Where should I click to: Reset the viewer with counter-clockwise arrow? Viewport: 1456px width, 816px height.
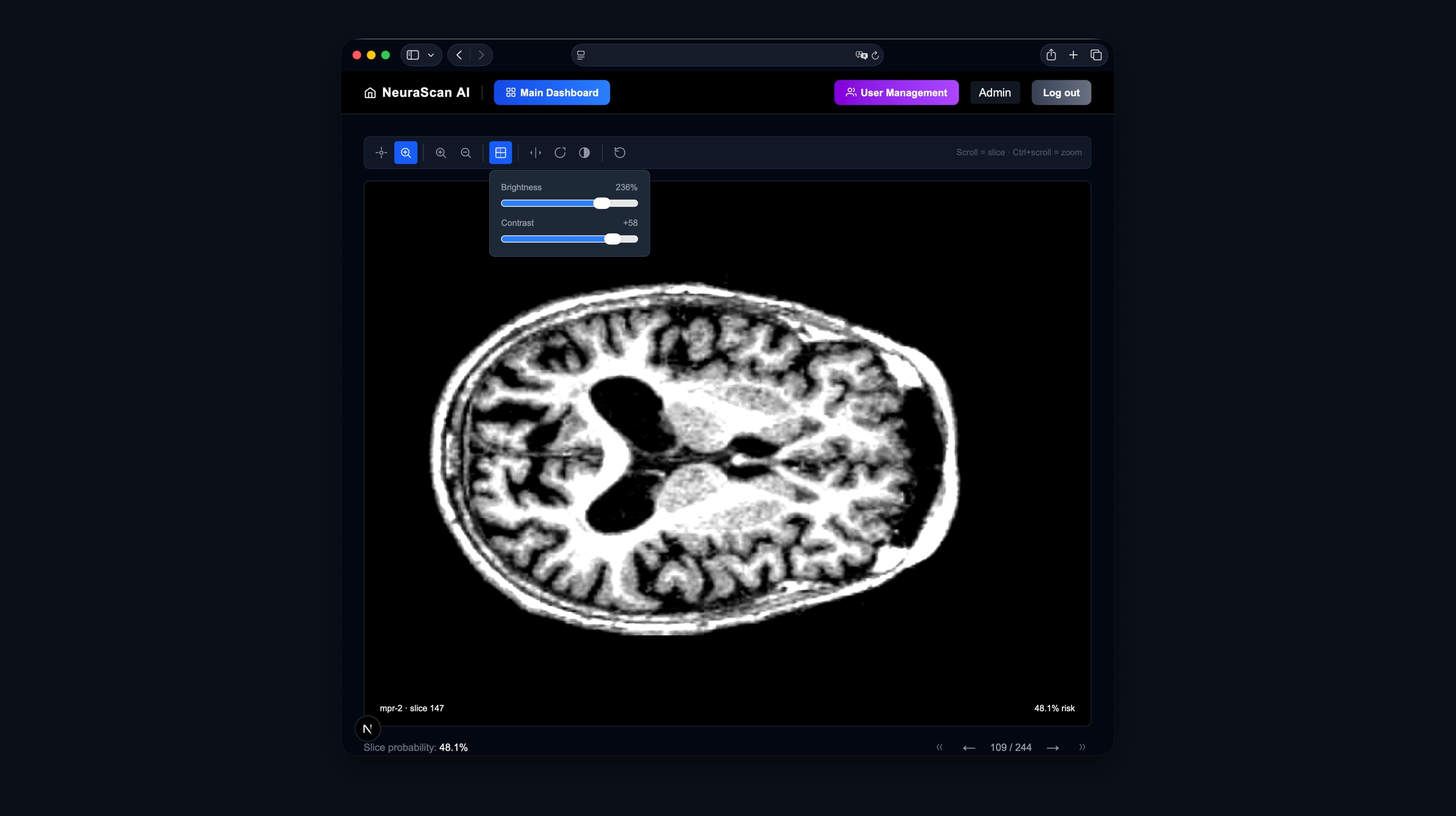tap(620, 152)
